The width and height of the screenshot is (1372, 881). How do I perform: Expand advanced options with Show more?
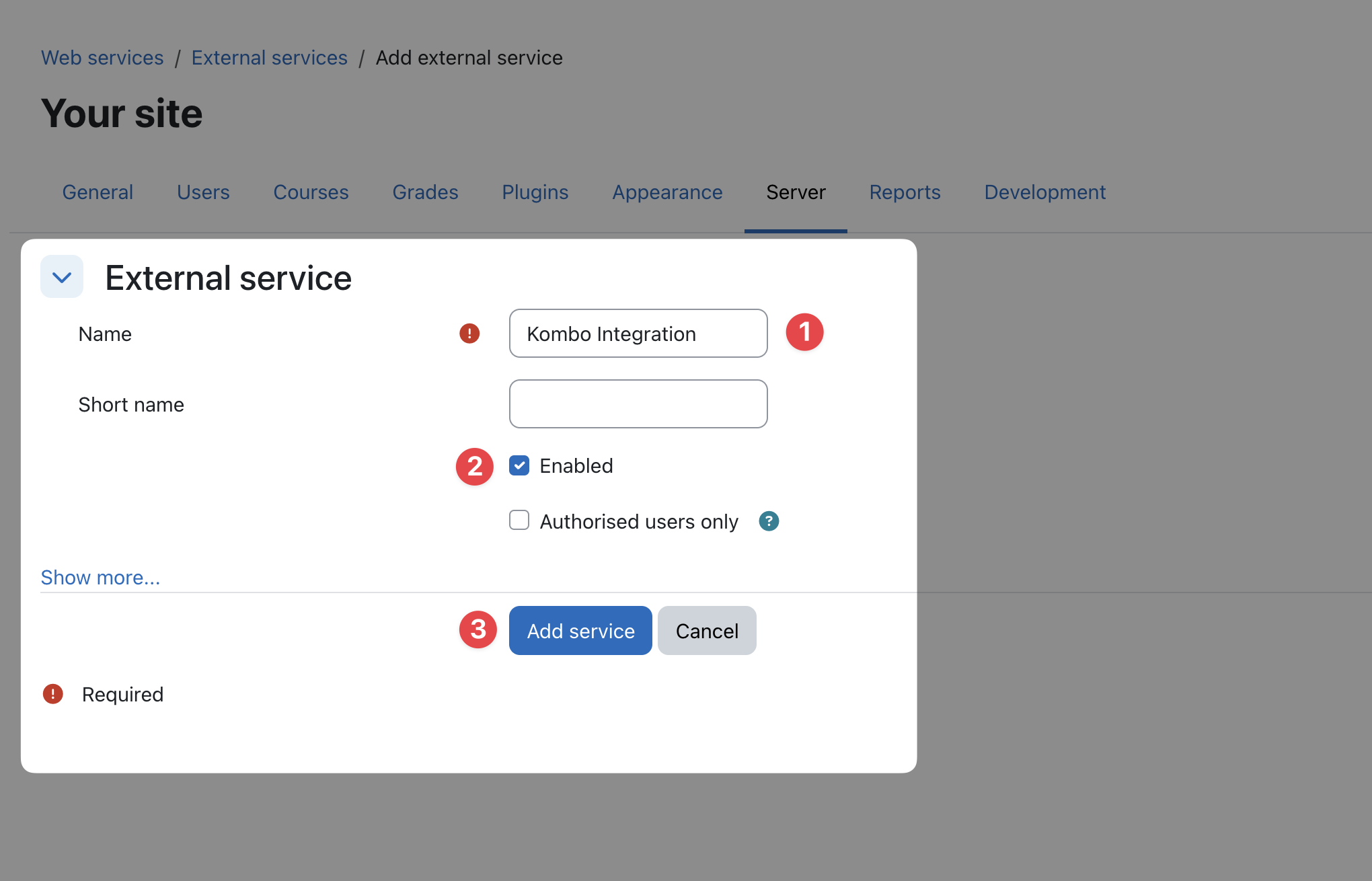pos(100,577)
